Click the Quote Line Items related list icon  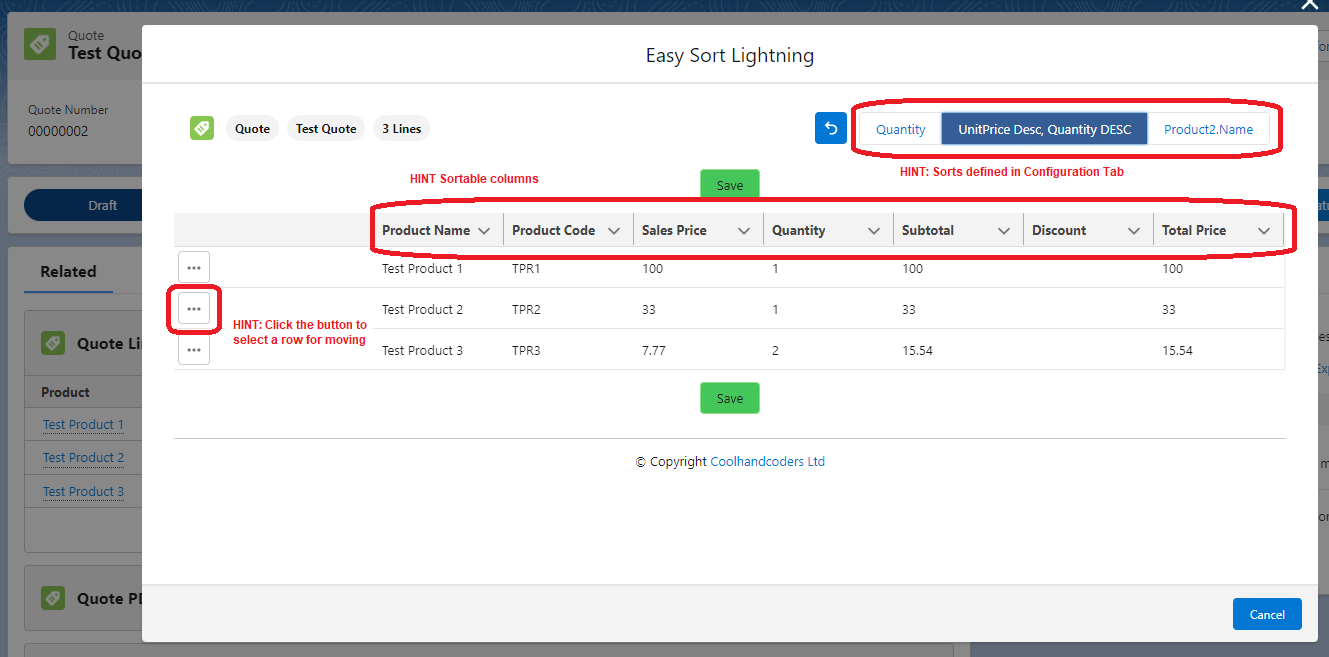coord(53,343)
